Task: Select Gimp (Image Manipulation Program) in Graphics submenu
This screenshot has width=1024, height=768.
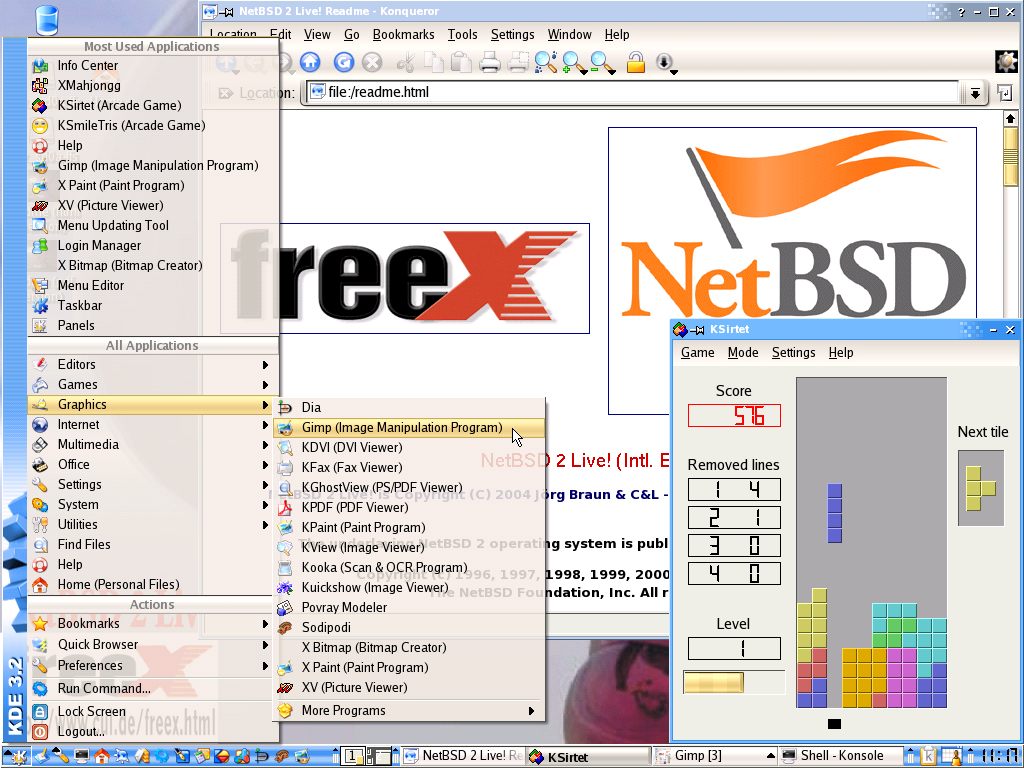Action: (409, 428)
